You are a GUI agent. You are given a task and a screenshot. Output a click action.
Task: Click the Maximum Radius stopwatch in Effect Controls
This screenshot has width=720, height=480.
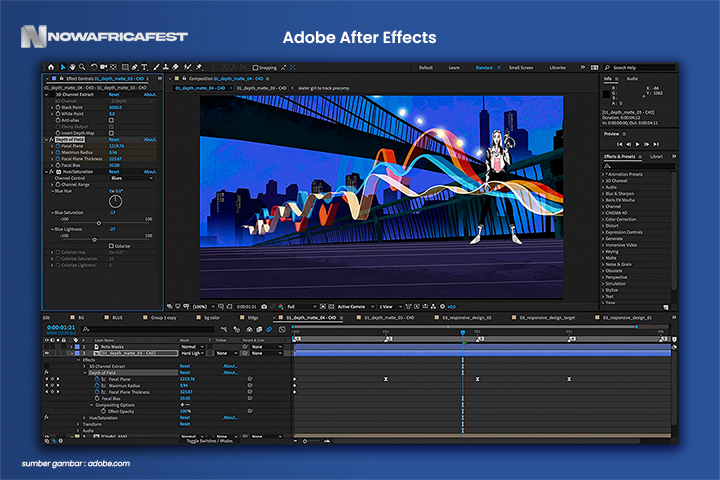58,152
